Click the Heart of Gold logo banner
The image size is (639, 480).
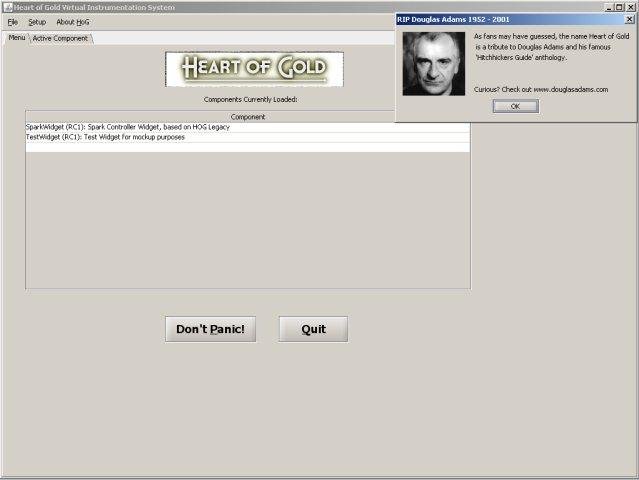pos(254,69)
